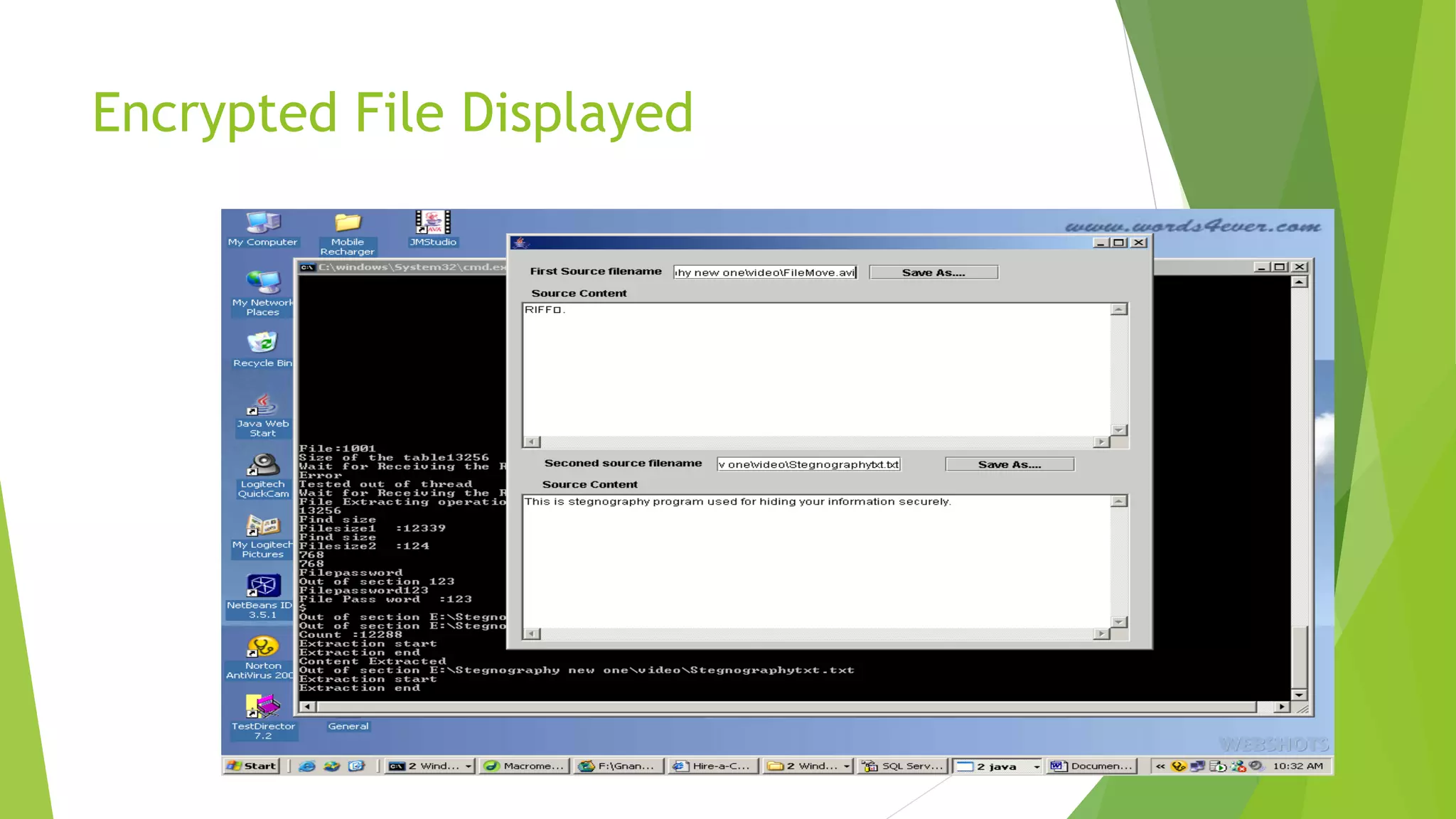Image resolution: width=1456 pixels, height=819 pixels.
Task: Click left arrow of second content horizontal scrollbar
Action: click(532, 633)
